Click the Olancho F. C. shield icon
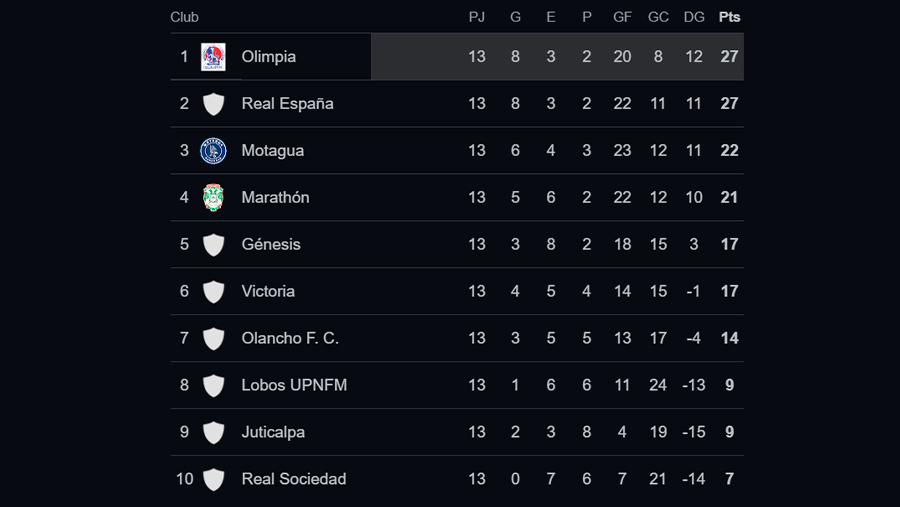 (x=214, y=338)
